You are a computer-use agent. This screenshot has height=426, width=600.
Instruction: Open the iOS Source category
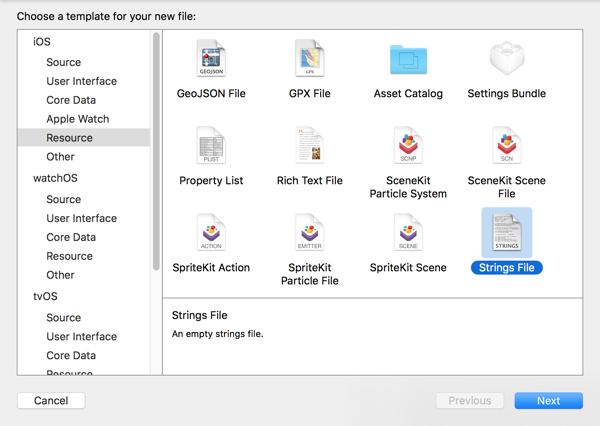[64, 62]
